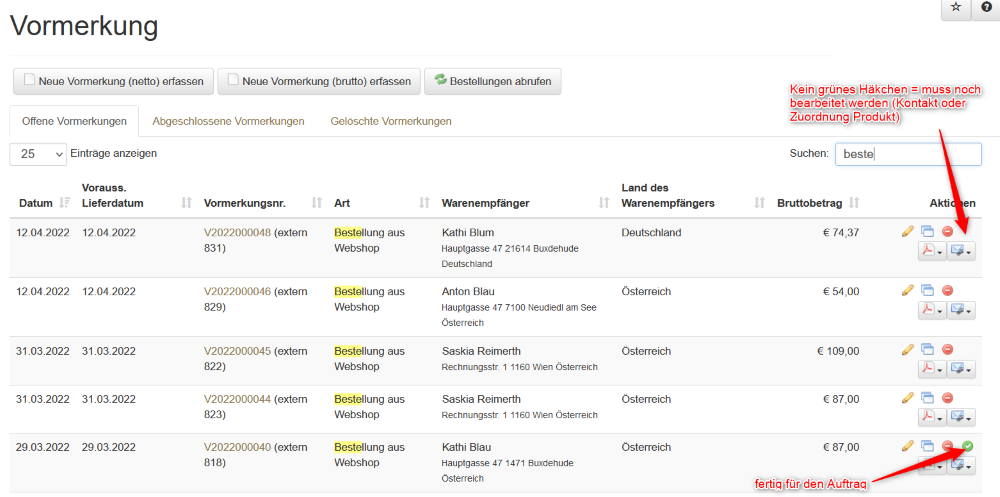The height and width of the screenshot is (497, 1000).
Task: Duplicate order V2022000046 using the copy icon
Action: click(927, 291)
